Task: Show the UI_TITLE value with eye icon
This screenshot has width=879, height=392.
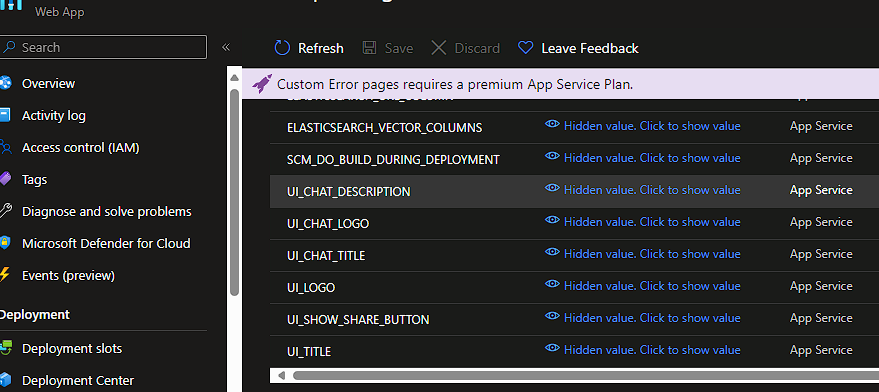Action: [x=552, y=349]
